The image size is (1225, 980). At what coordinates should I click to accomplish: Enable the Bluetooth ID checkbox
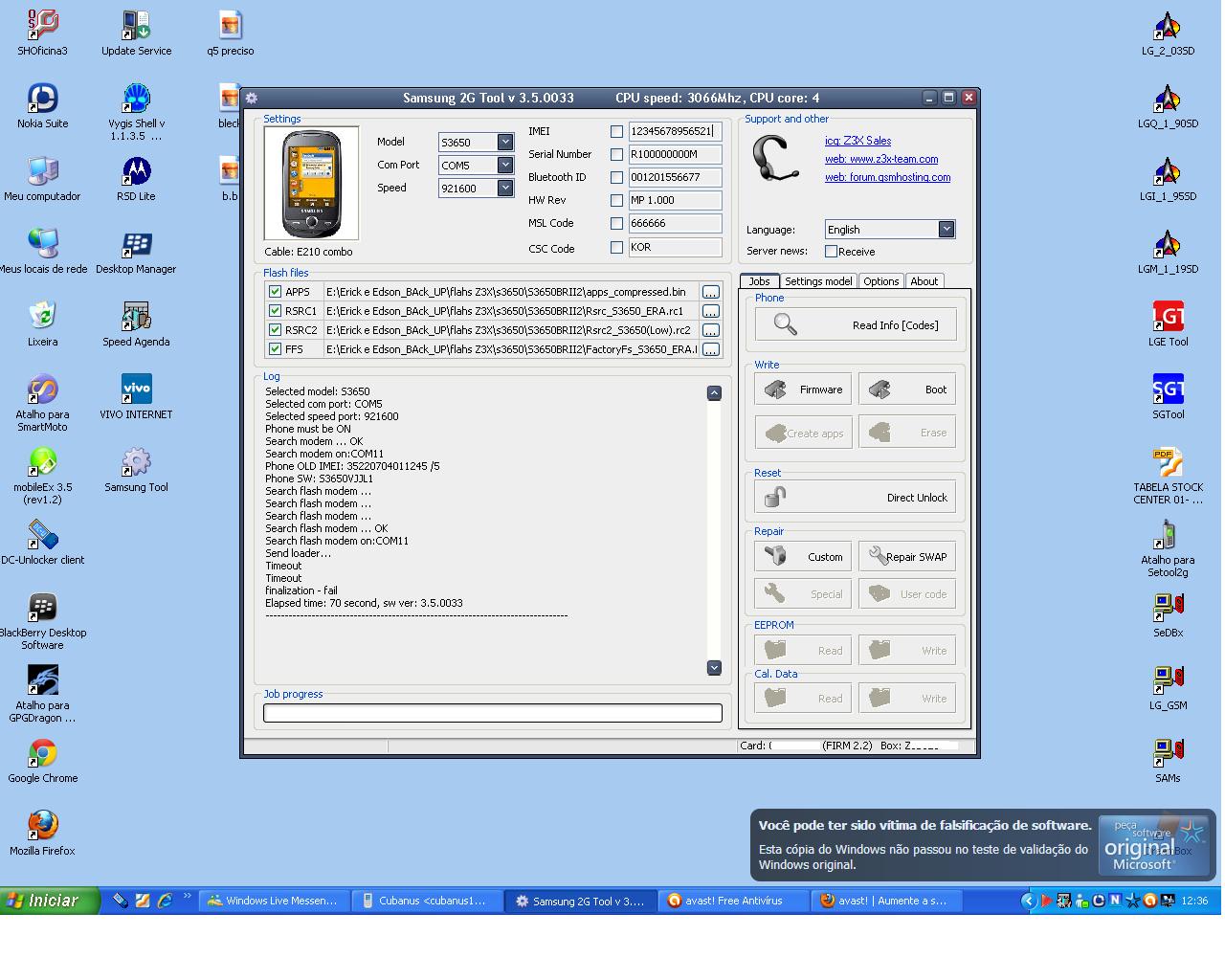coord(616,177)
